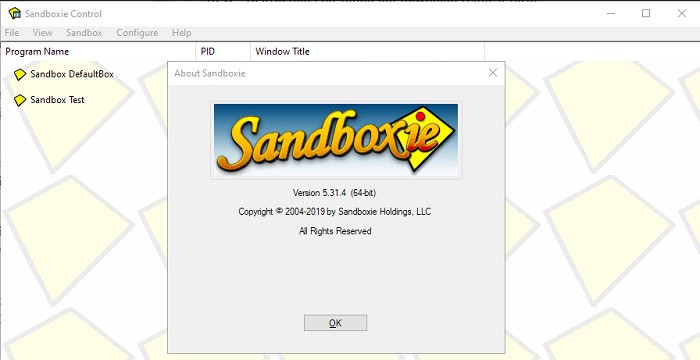
Task: Open the View menu
Action: [42, 33]
